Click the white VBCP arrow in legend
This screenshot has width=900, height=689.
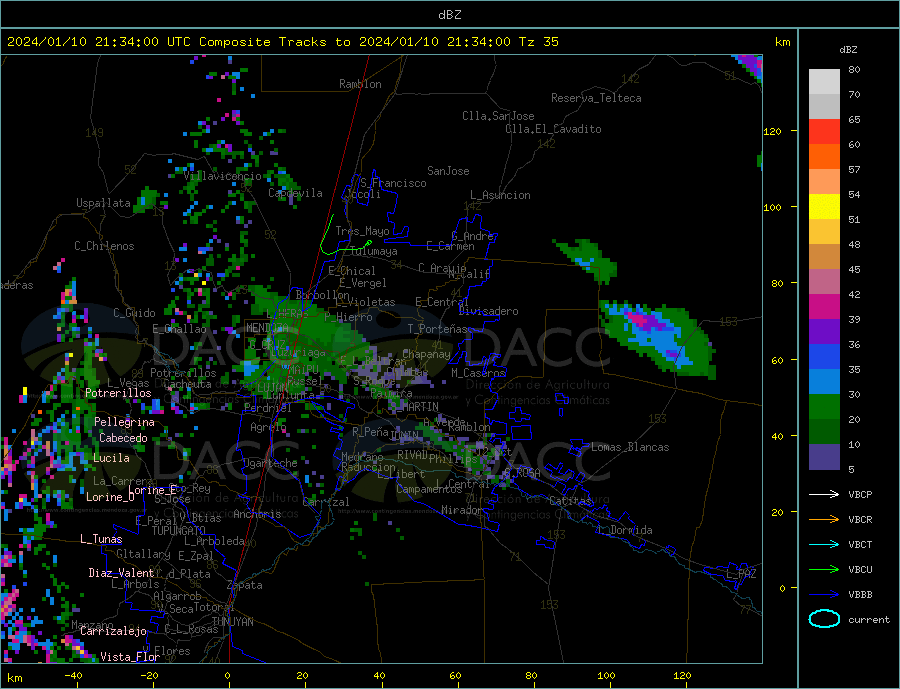pos(824,494)
